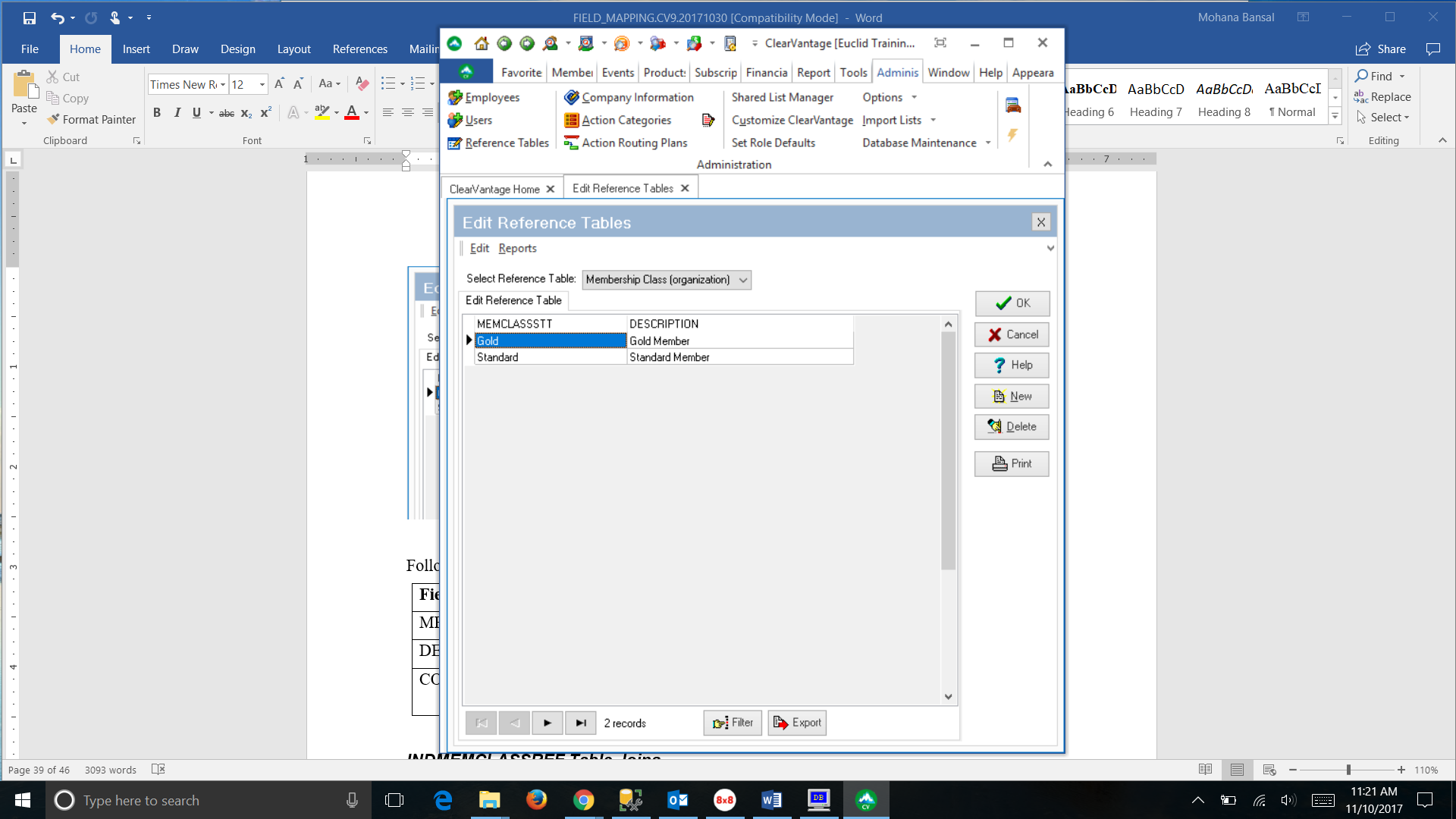Open the Tools tab in ClearVantage

853,72
